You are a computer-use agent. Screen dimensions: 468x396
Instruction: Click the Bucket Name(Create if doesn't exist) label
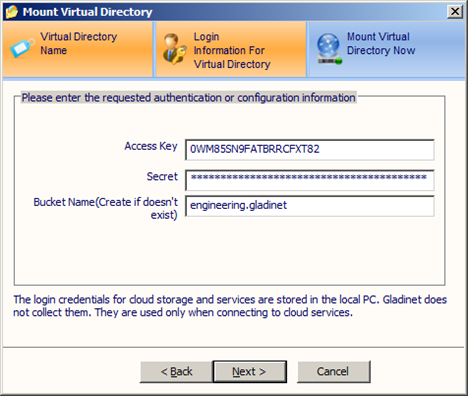106,208
